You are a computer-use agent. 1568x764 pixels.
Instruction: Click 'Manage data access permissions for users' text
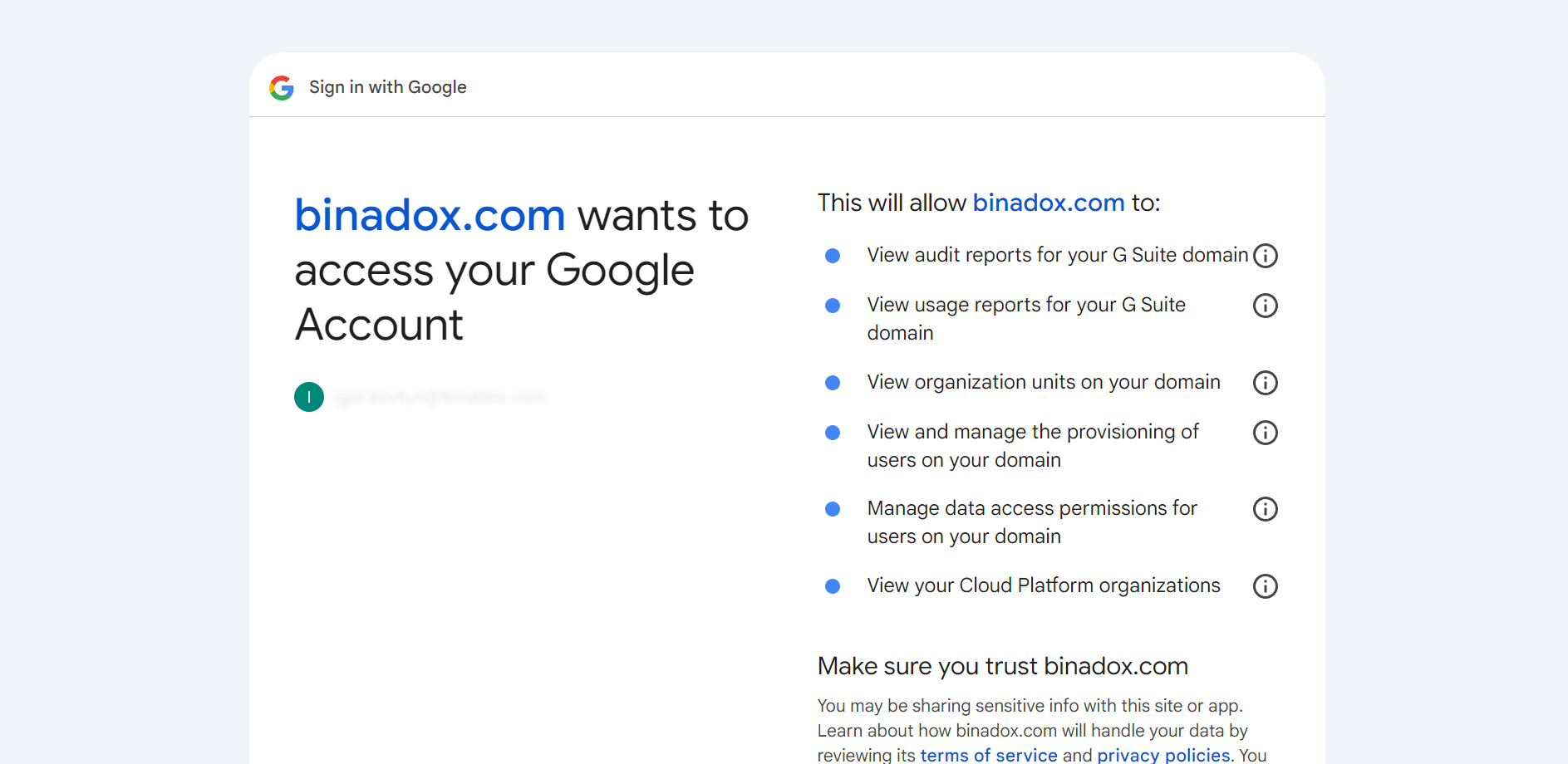pos(1032,522)
